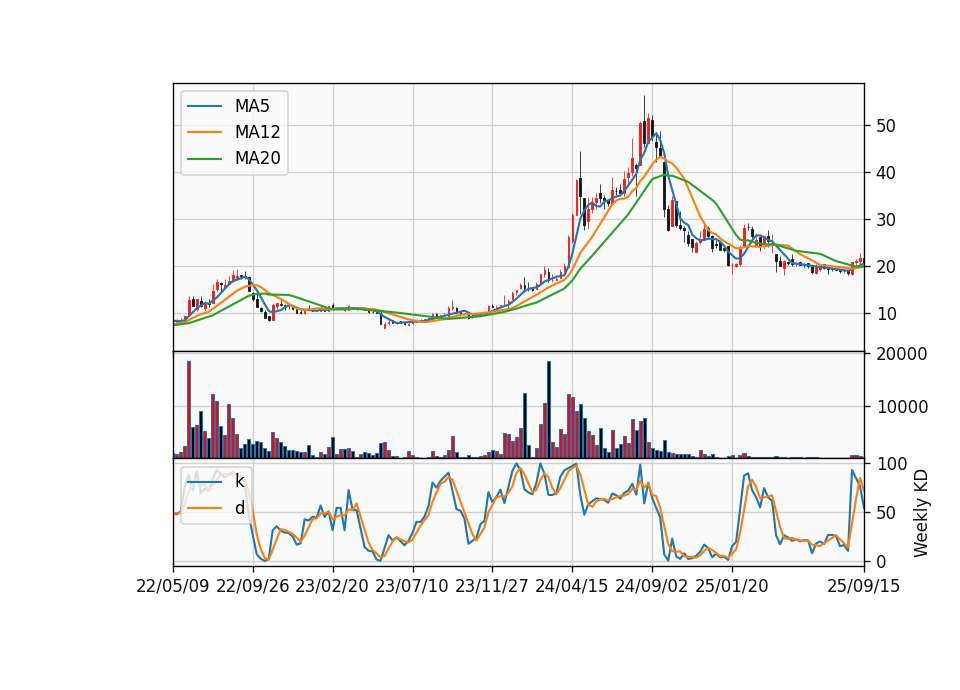Click the 24/09/02 date label

point(651,586)
